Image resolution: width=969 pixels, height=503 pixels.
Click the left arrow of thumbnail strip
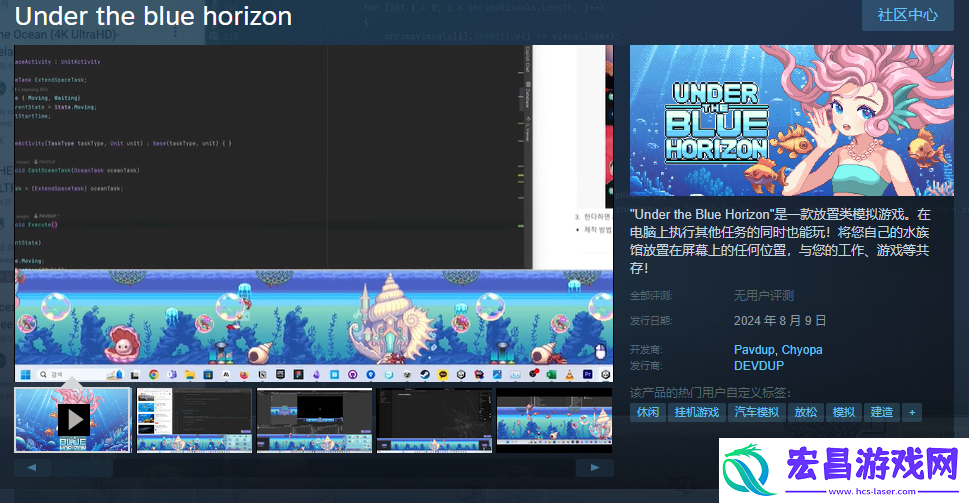coord(32,468)
